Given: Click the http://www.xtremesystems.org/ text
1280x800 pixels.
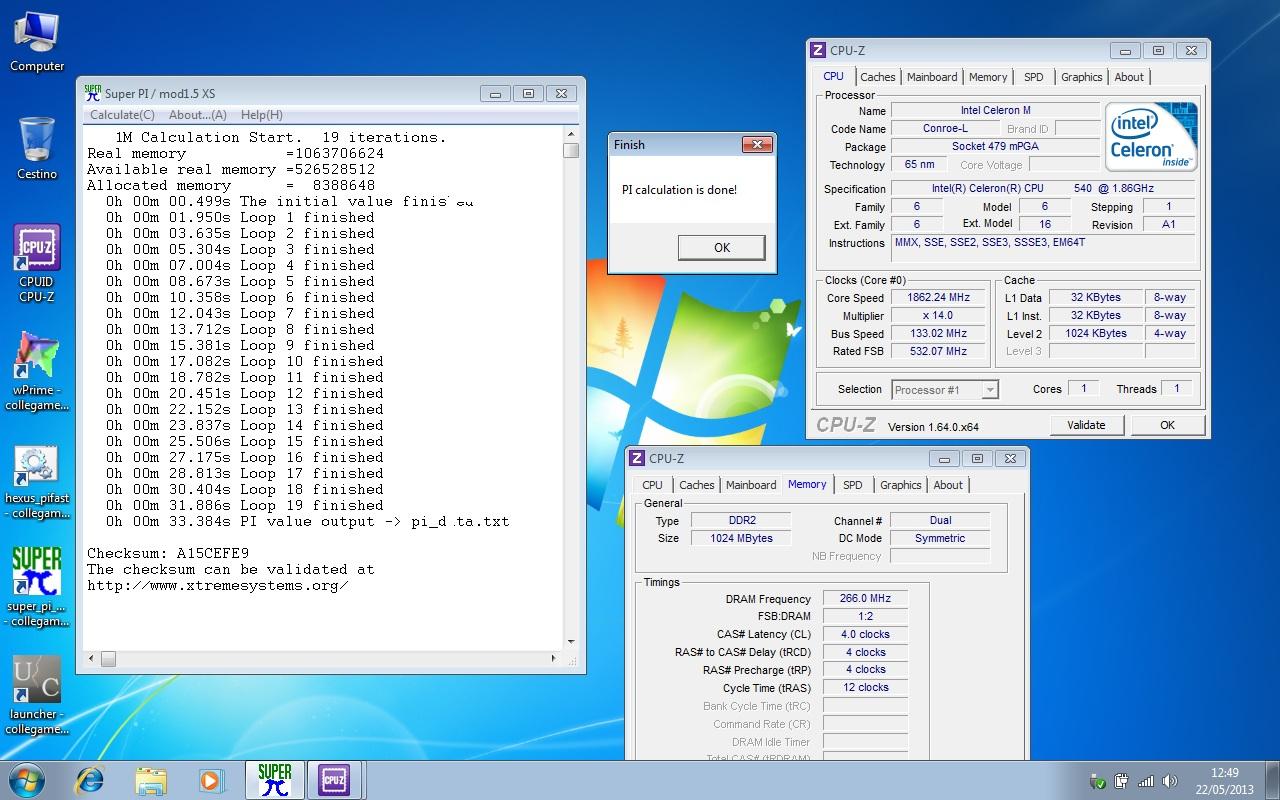Looking at the screenshot, I should click(x=218, y=585).
